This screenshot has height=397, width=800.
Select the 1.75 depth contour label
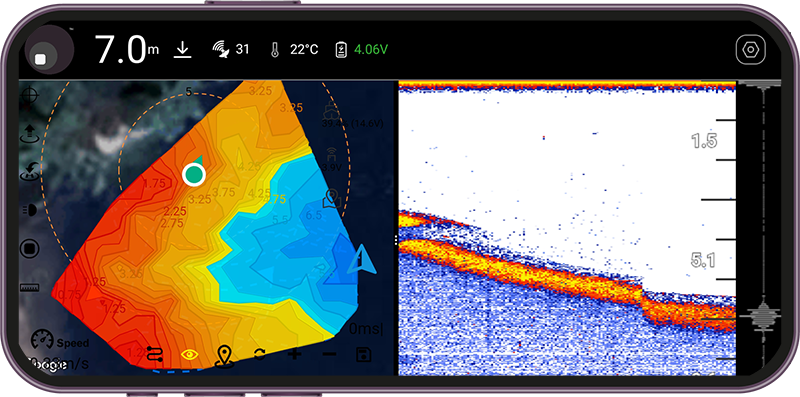(x=154, y=184)
